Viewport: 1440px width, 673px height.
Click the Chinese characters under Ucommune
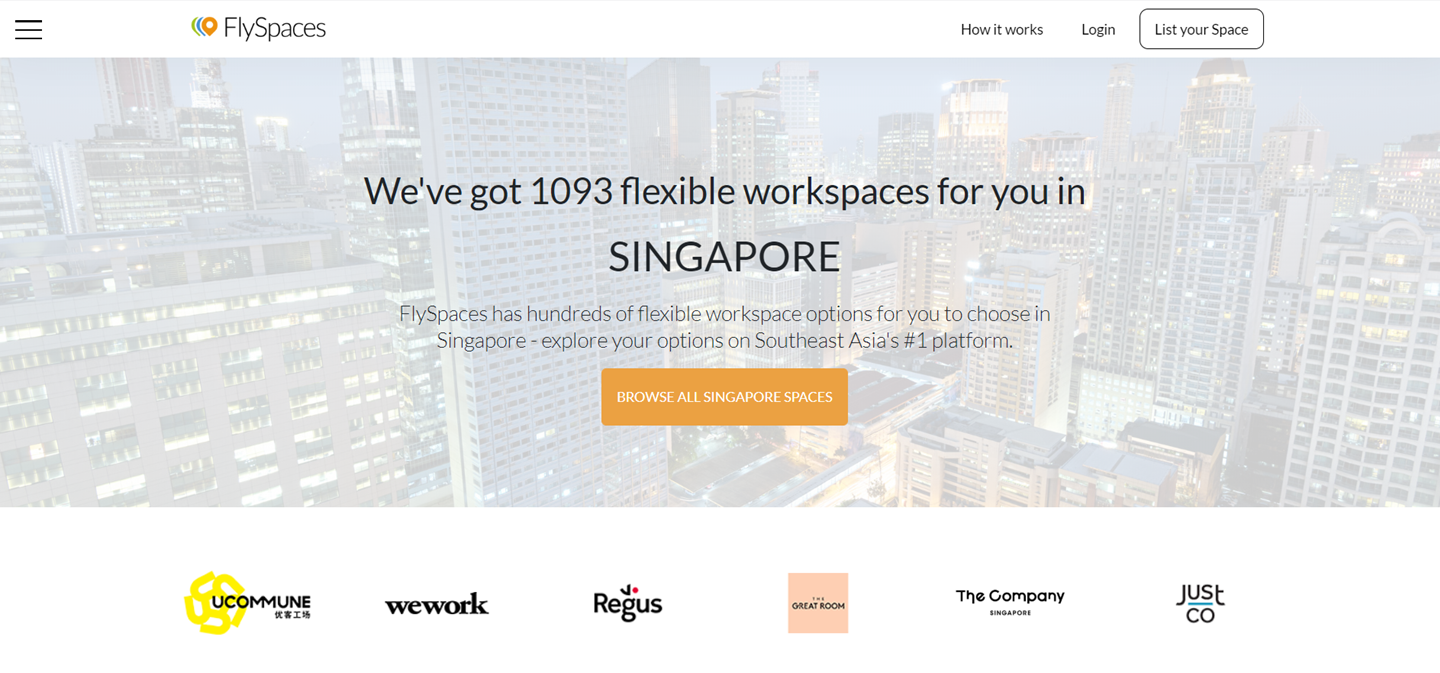(x=292, y=615)
